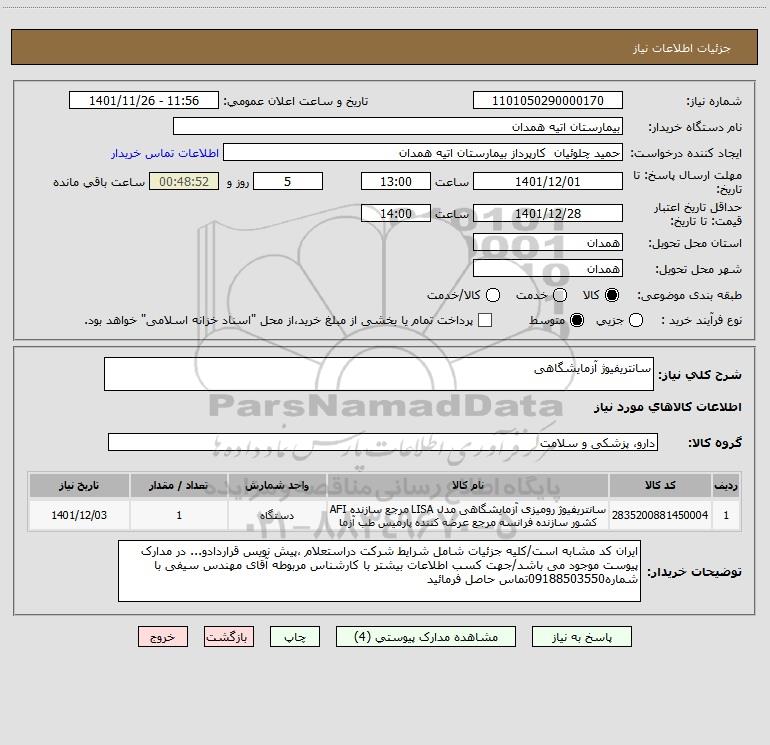
Task: Click the کد کالا column header
Action: click(x=660, y=485)
